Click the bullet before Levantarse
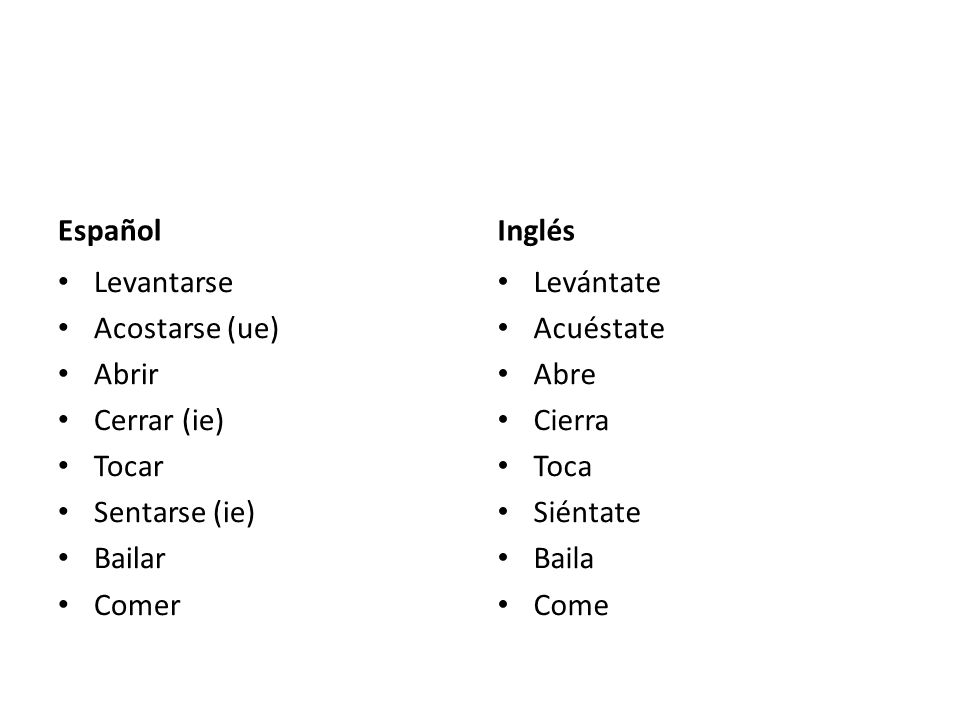This screenshot has width=960, height=720. click(x=64, y=282)
